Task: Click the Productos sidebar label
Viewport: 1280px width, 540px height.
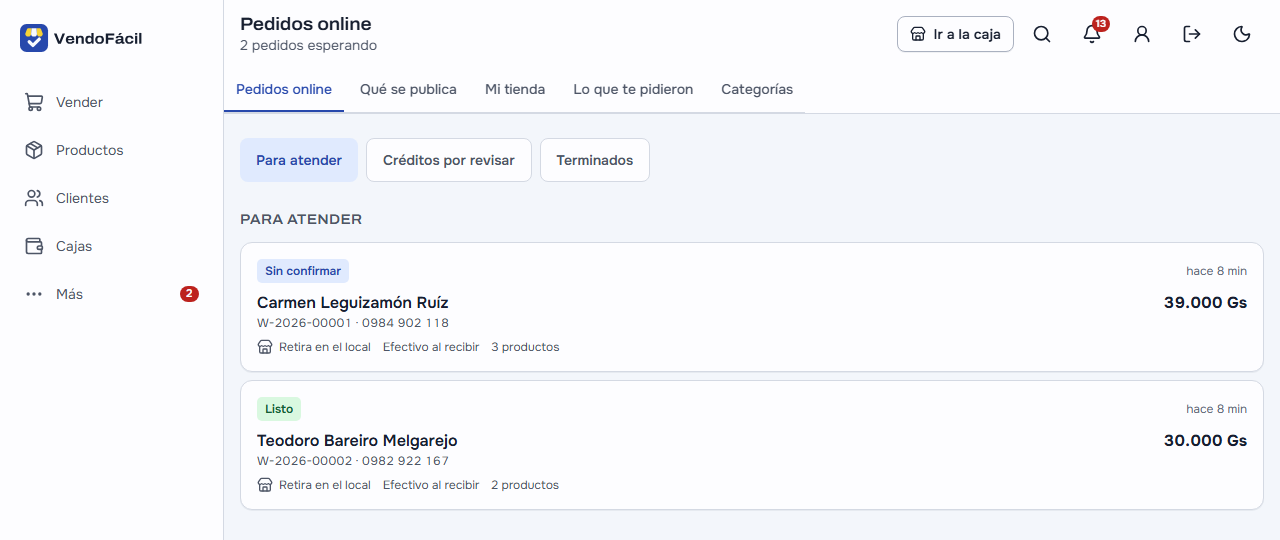Action: tap(90, 150)
